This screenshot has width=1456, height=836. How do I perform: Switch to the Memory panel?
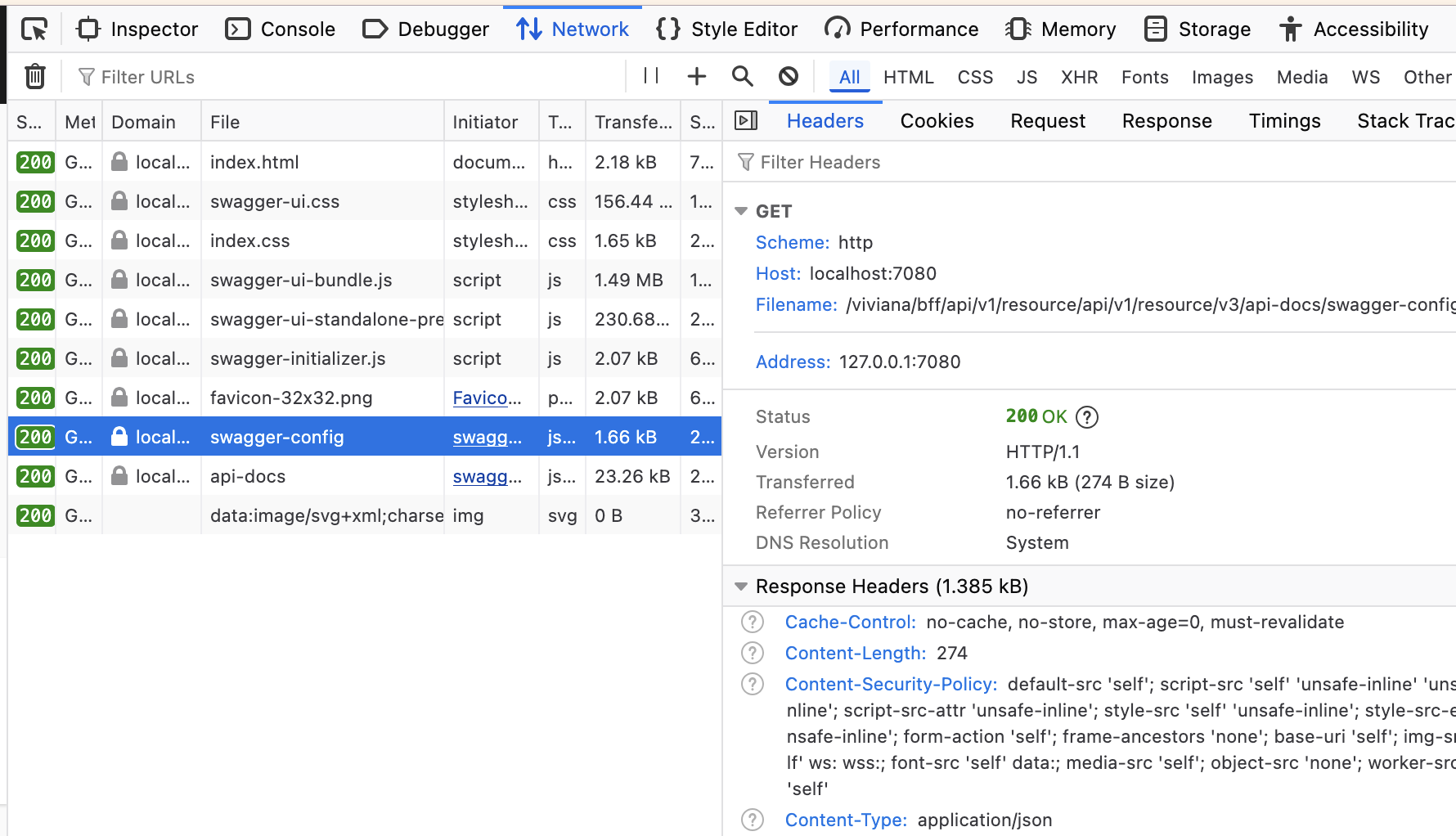pyautogui.click(x=1060, y=29)
